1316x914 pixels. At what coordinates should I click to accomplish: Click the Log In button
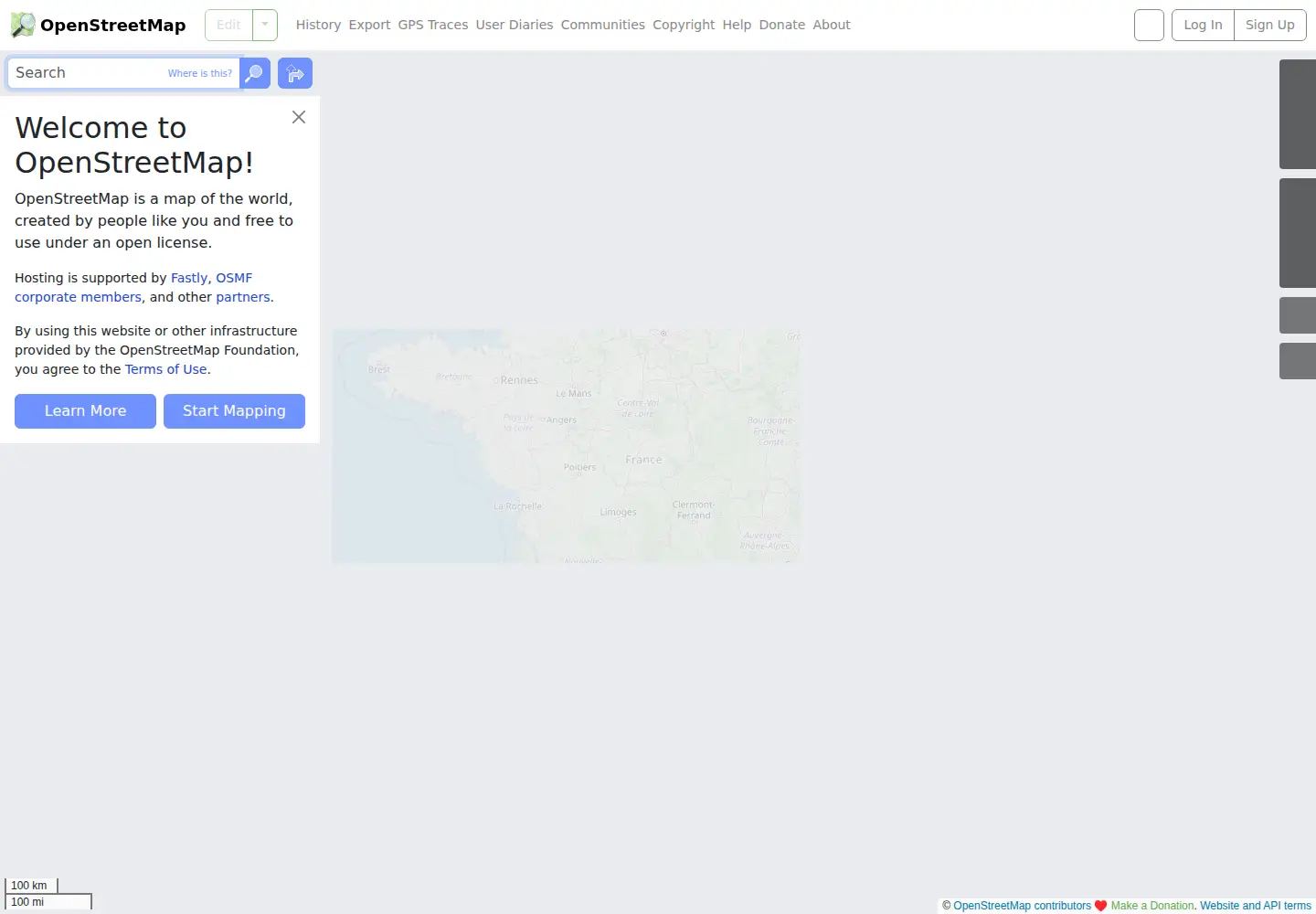point(1203,25)
